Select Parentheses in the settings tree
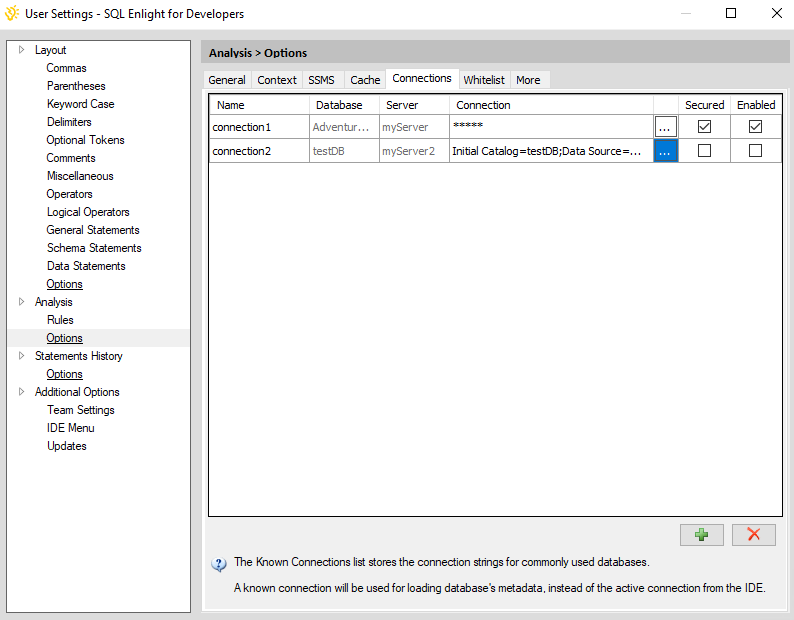 coord(76,86)
